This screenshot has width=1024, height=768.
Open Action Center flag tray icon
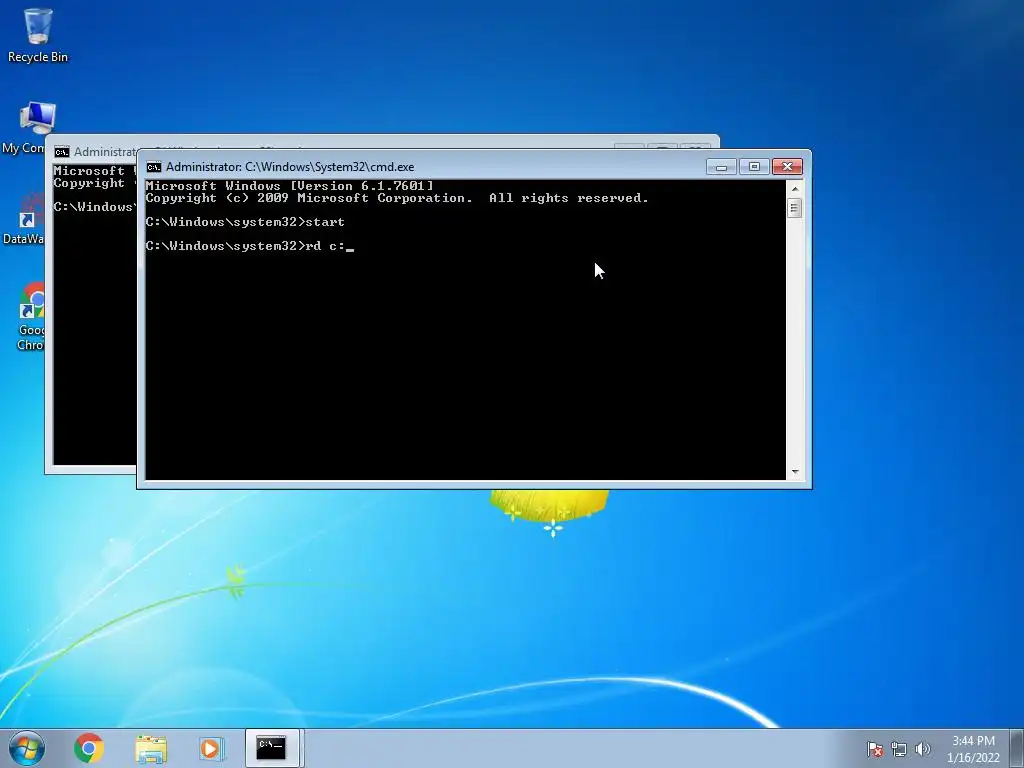pos(874,749)
